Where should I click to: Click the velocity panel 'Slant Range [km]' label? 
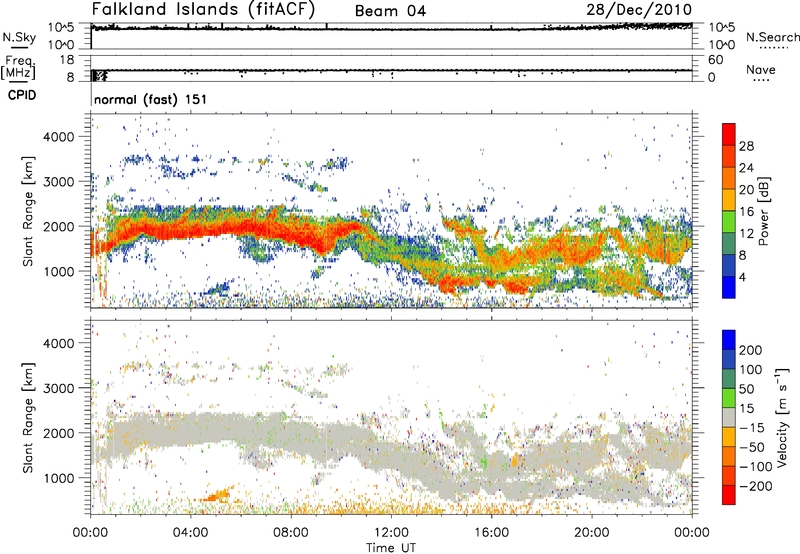tap(28, 417)
